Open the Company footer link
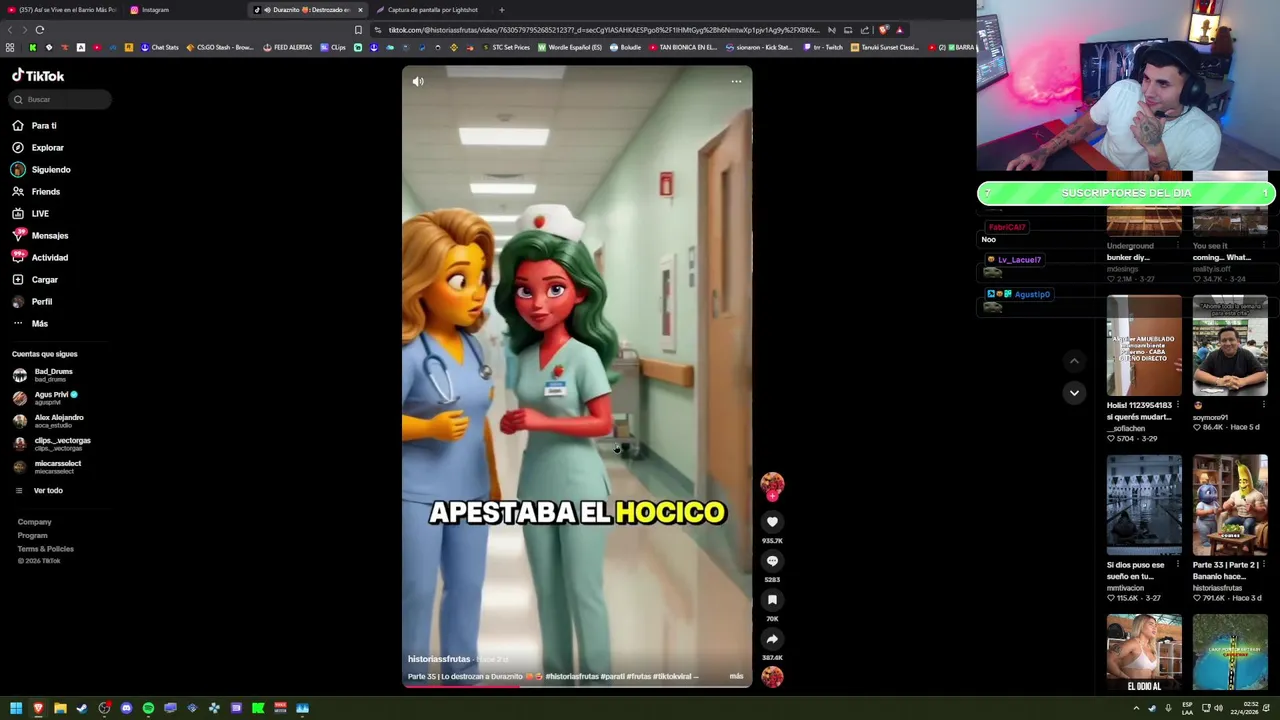The image size is (1280, 720). click(x=34, y=522)
